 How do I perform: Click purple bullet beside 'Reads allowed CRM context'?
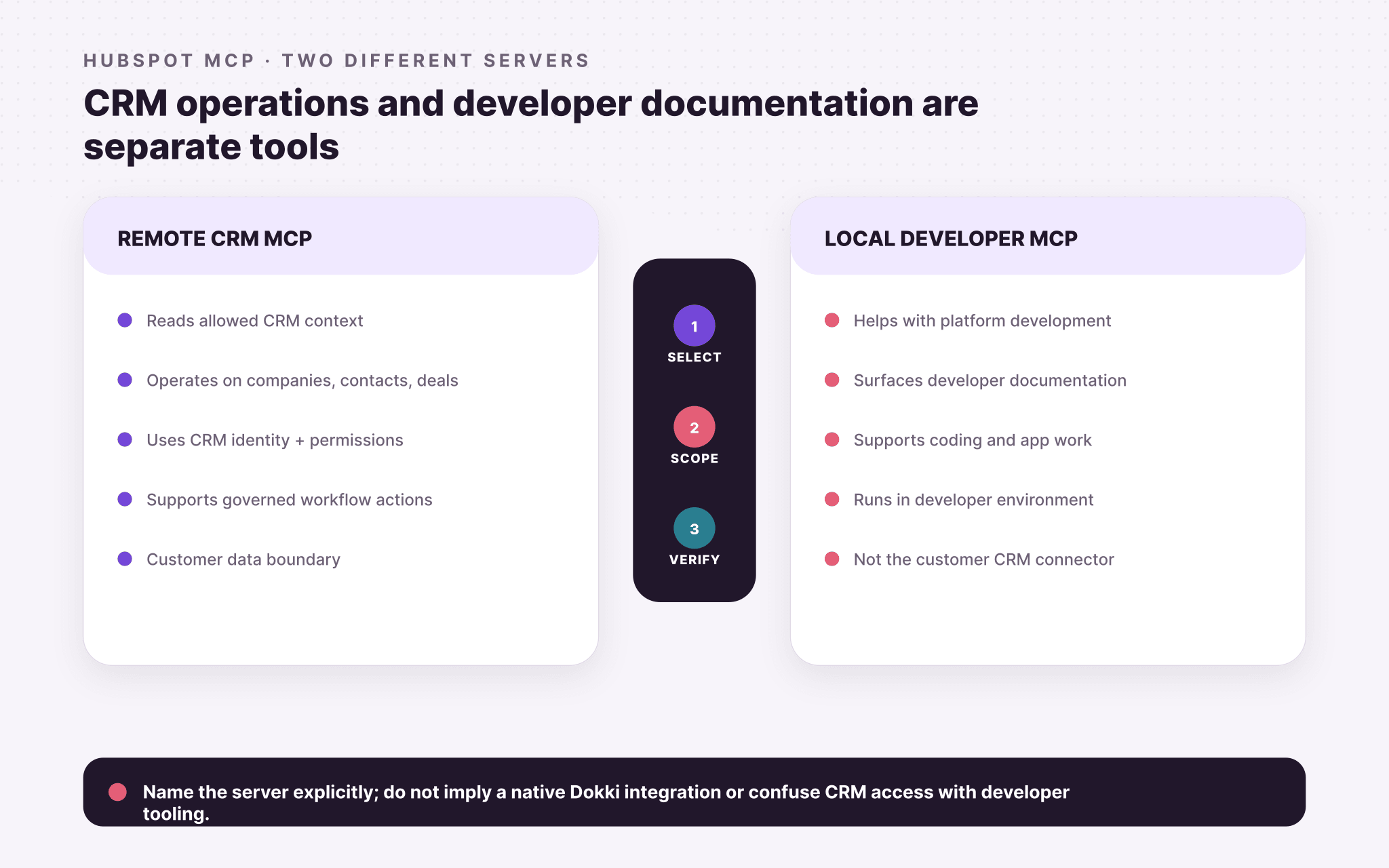[x=125, y=320]
